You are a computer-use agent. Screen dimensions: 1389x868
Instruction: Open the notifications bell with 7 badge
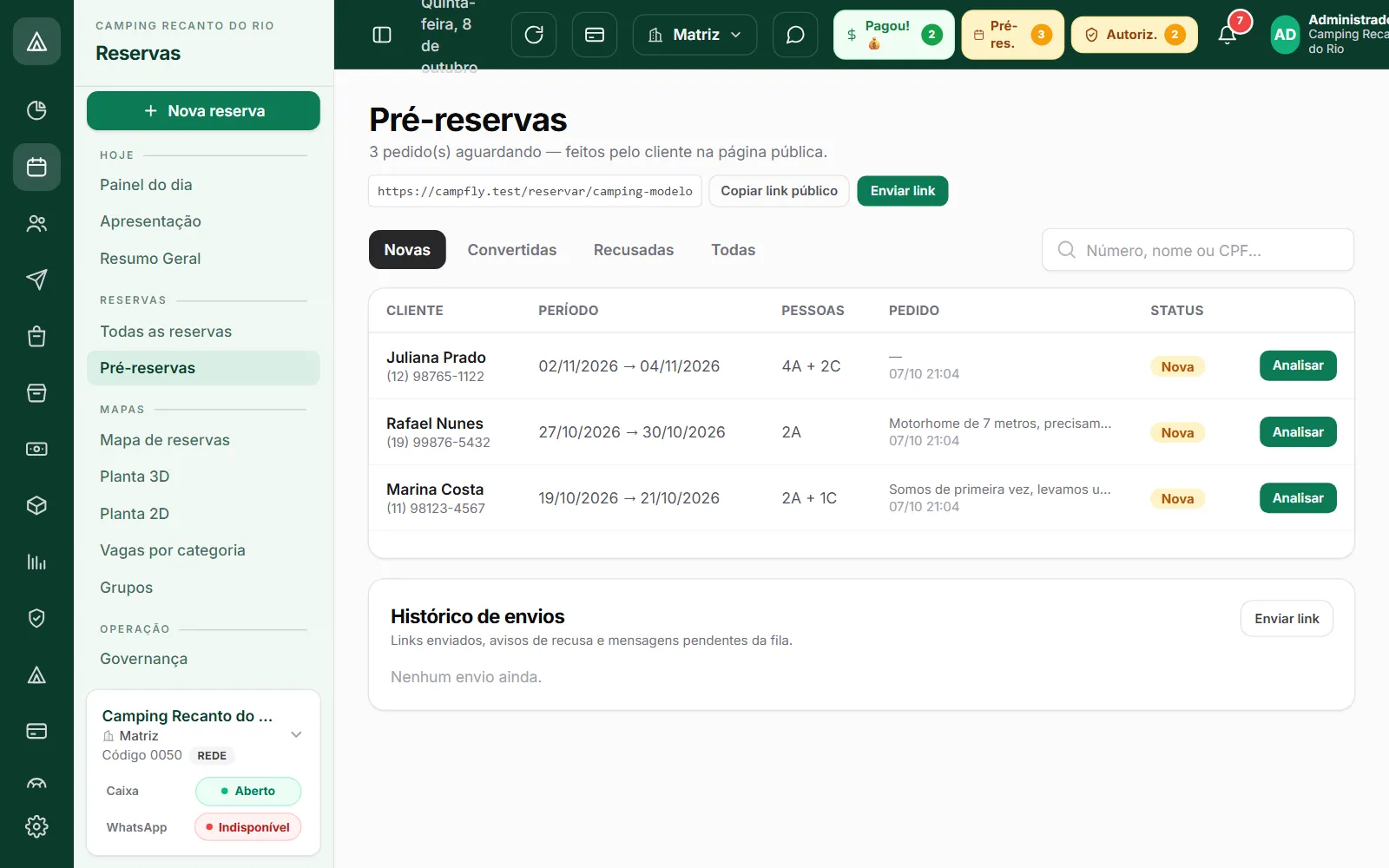point(1228,34)
